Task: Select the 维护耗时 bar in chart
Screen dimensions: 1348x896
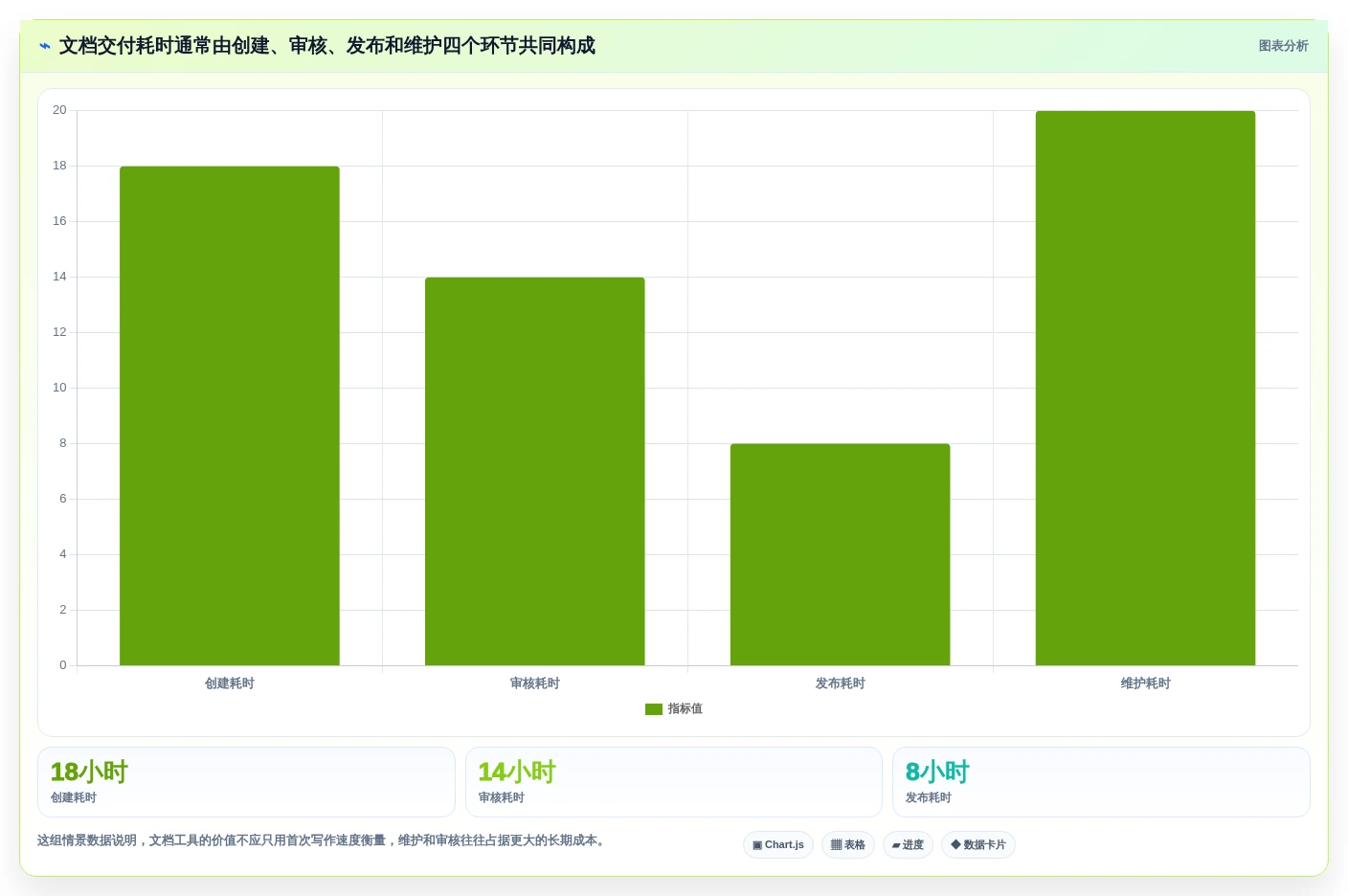Action: pyautogui.click(x=1146, y=388)
